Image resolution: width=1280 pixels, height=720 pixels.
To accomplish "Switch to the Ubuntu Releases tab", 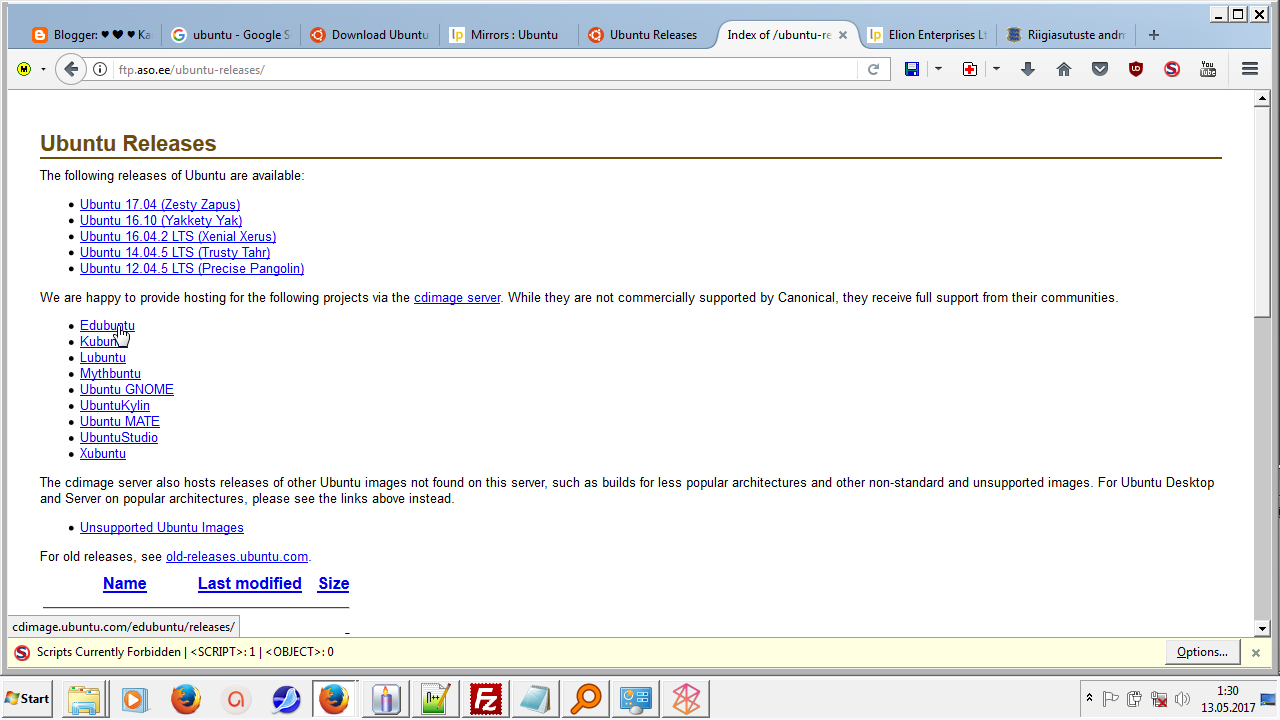I will [x=647, y=35].
